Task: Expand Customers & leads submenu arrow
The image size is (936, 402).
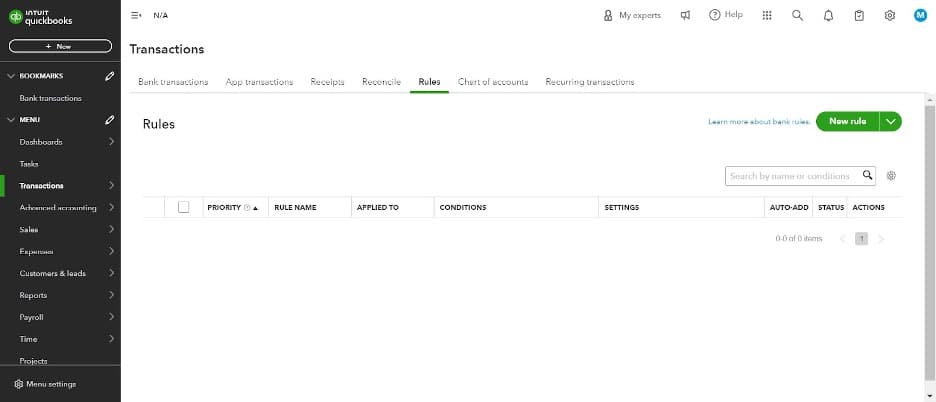Action: click(x=111, y=273)
